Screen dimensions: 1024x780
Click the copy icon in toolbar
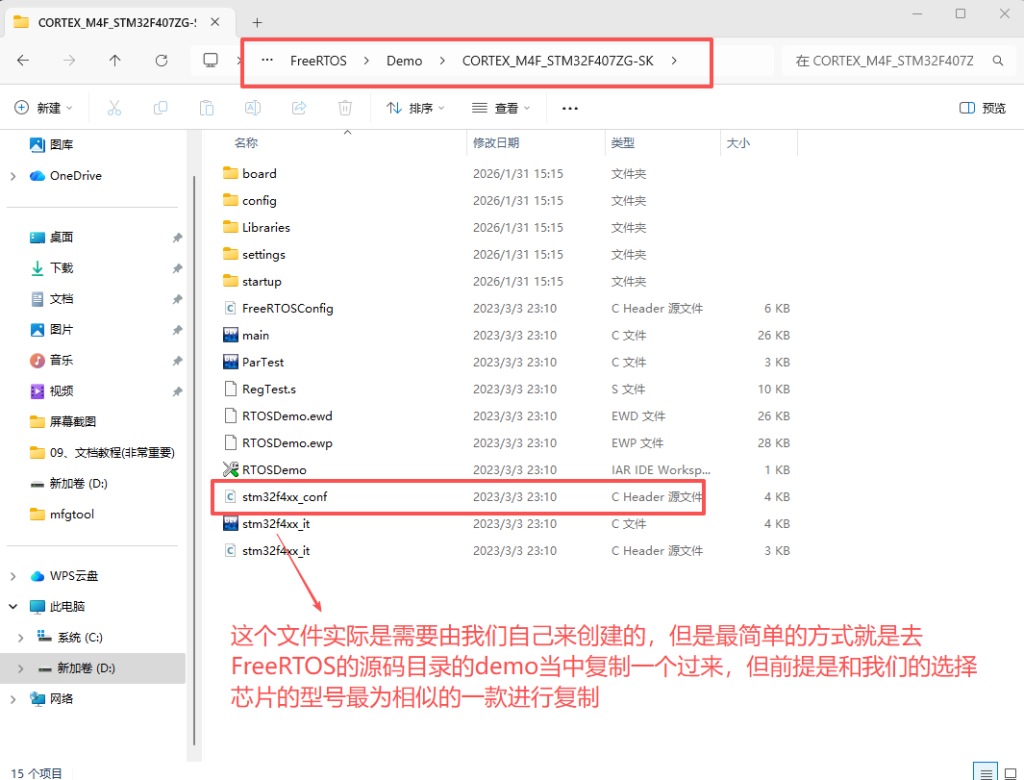point(160,108)
